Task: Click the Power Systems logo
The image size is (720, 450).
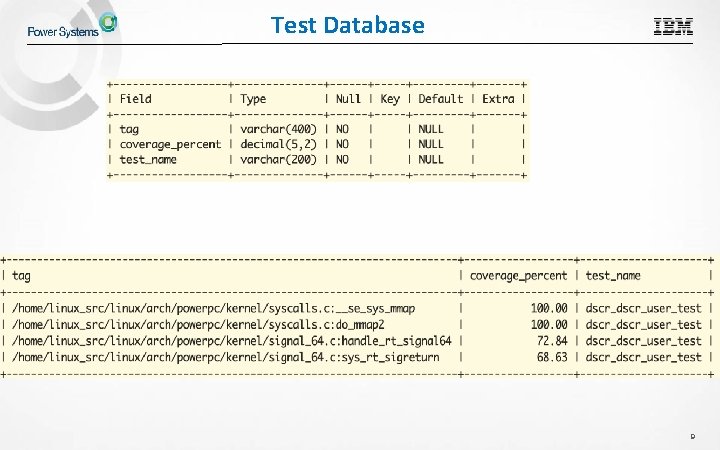Action: [x=72, y=25]
